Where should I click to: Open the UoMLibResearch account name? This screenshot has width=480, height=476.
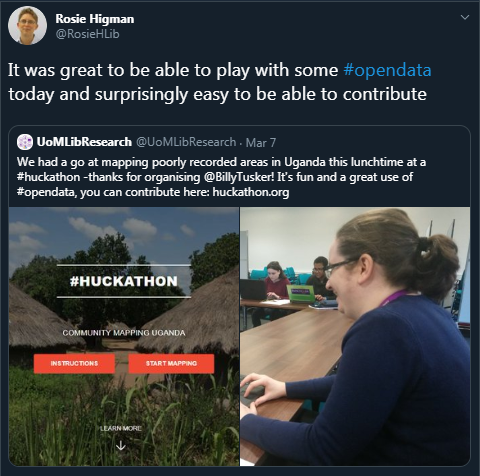pos(84,142)
